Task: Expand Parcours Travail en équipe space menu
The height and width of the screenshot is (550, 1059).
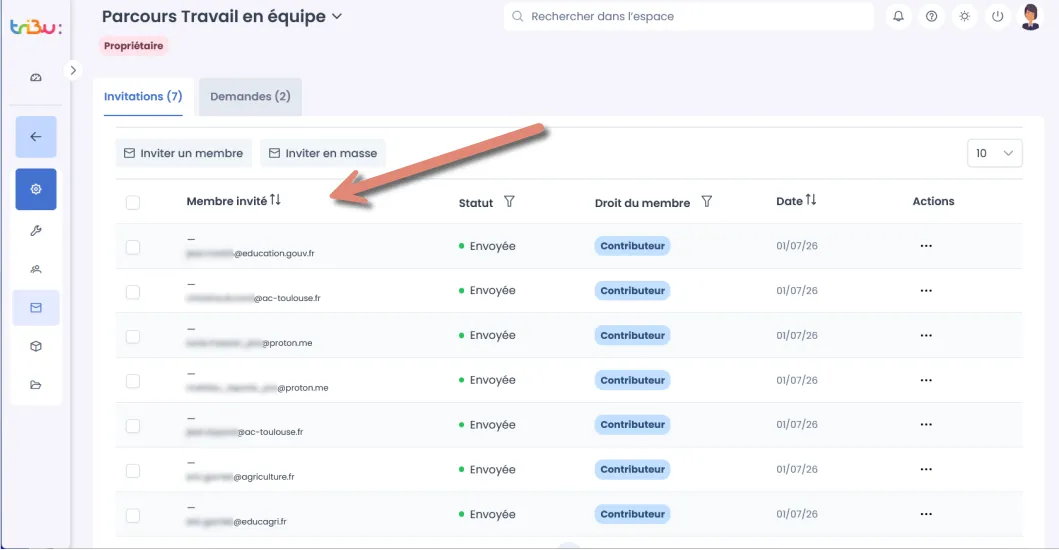Action: (x=337, y=16)
